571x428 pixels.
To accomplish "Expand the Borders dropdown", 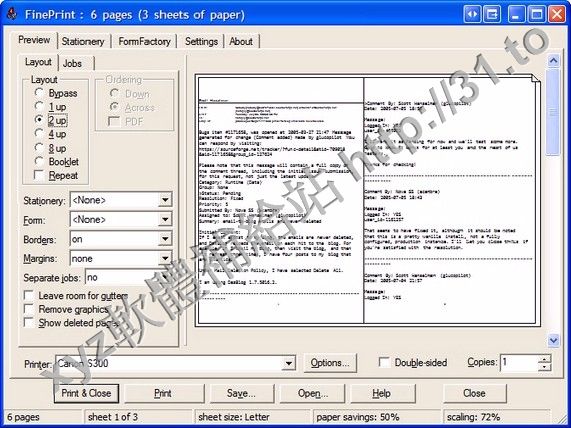I will (165, 239).
